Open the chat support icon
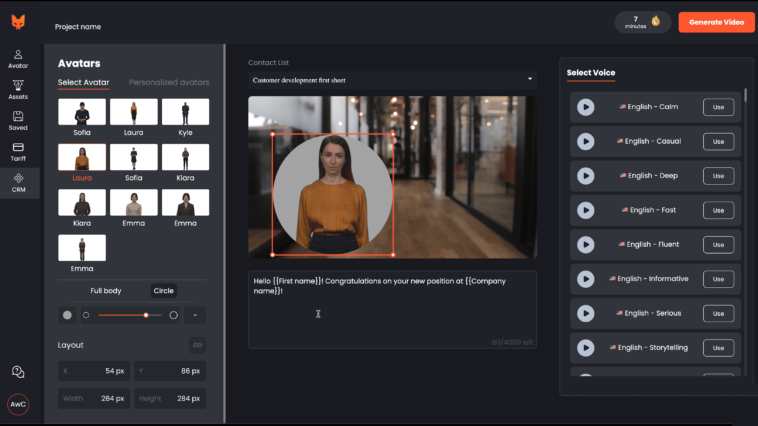 click(18, 372)
